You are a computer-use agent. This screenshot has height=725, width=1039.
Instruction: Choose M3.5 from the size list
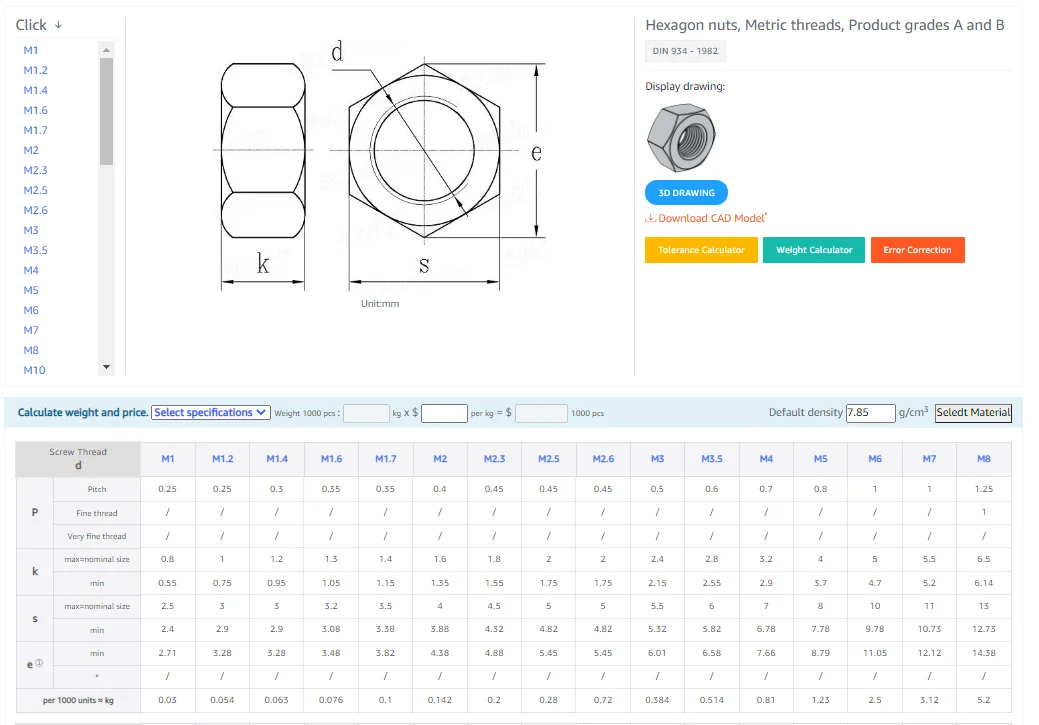coord(35,250)
